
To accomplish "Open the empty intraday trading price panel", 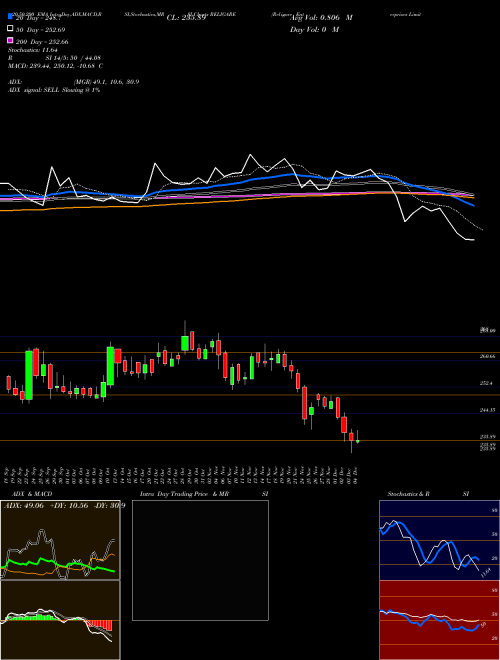I will (200, 560).
